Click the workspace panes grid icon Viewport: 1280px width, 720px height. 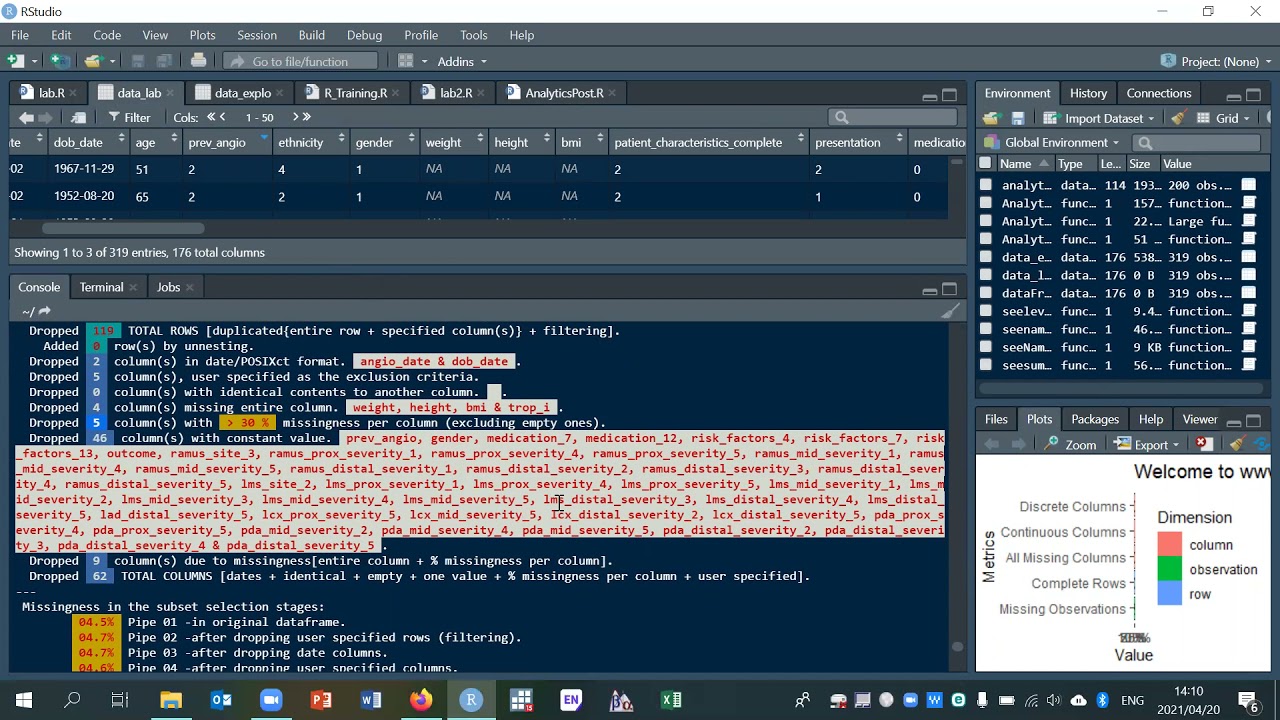pyautogui.click(x=405, y=61)
